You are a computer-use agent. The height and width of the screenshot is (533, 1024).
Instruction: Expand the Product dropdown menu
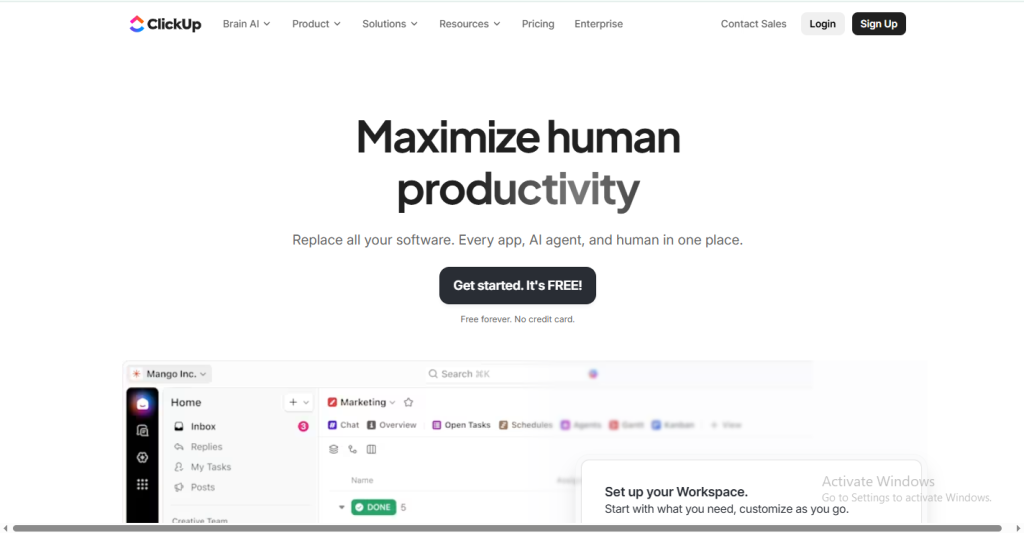[x=316, y=24]
